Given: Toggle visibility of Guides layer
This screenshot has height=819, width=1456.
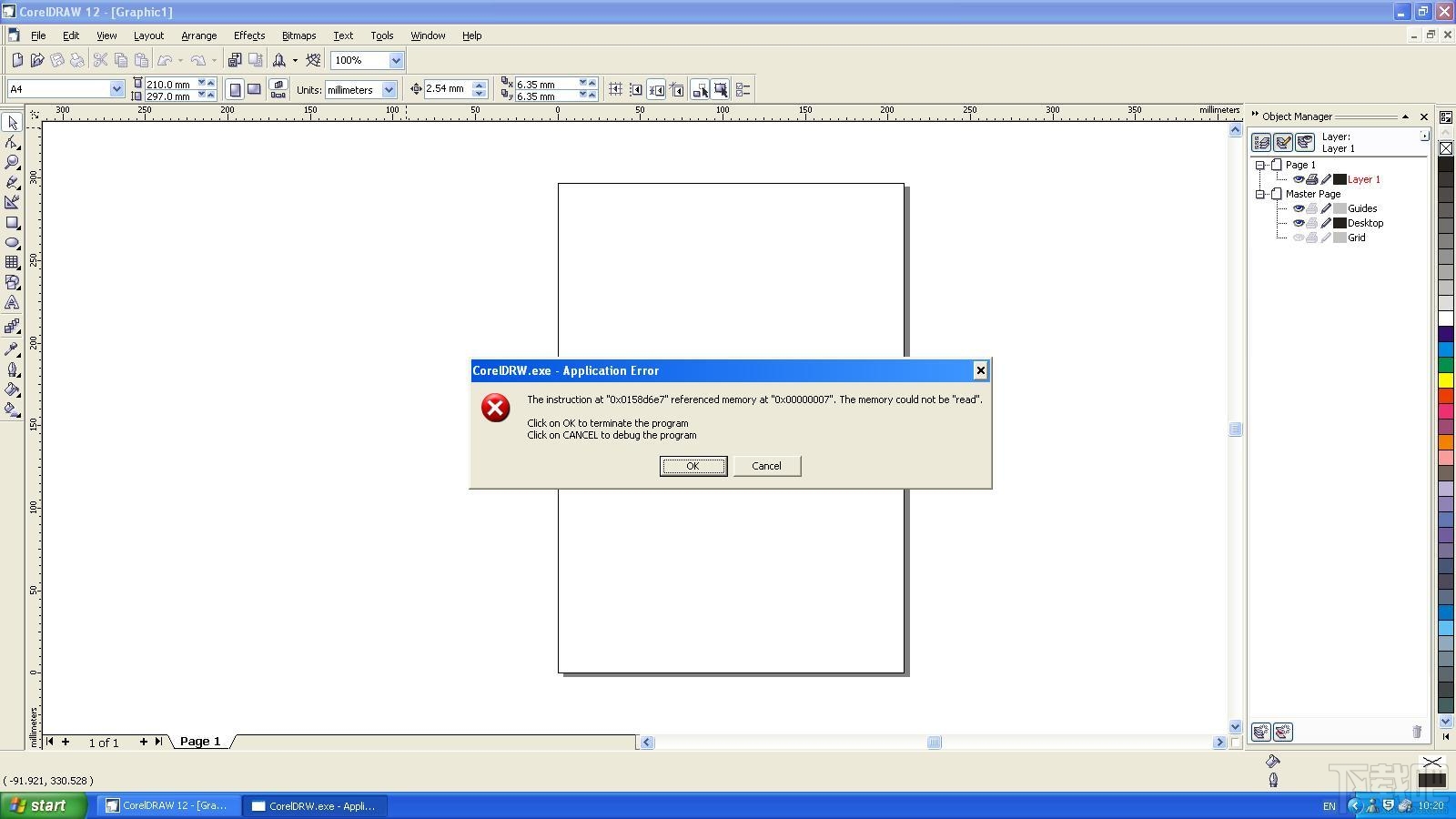Looking at the screenshot, I should coord(1299,208).
